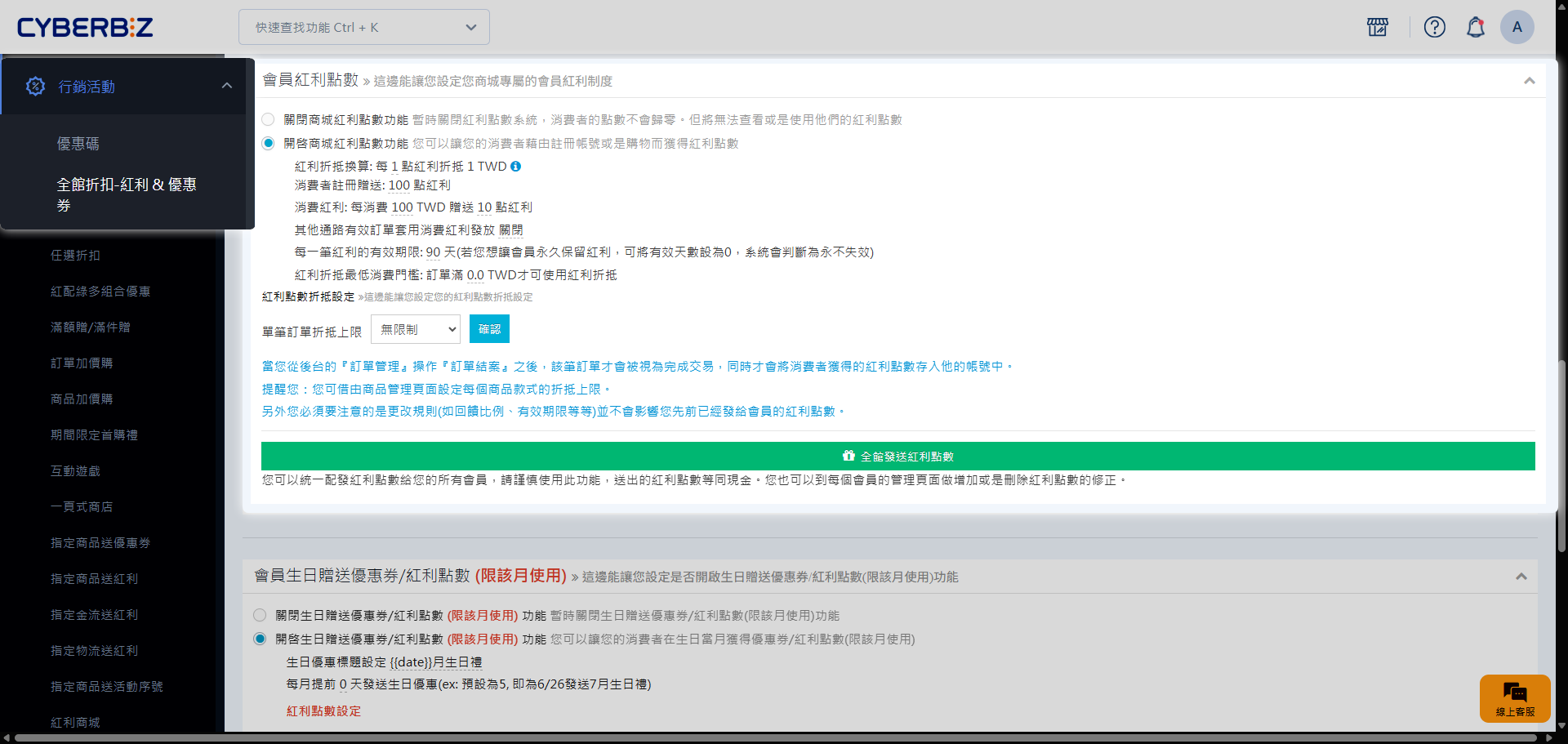Viewport: 1568px width, 744px height.
Task: Click the green store-wide bonus points button
Action: (898, 457)
